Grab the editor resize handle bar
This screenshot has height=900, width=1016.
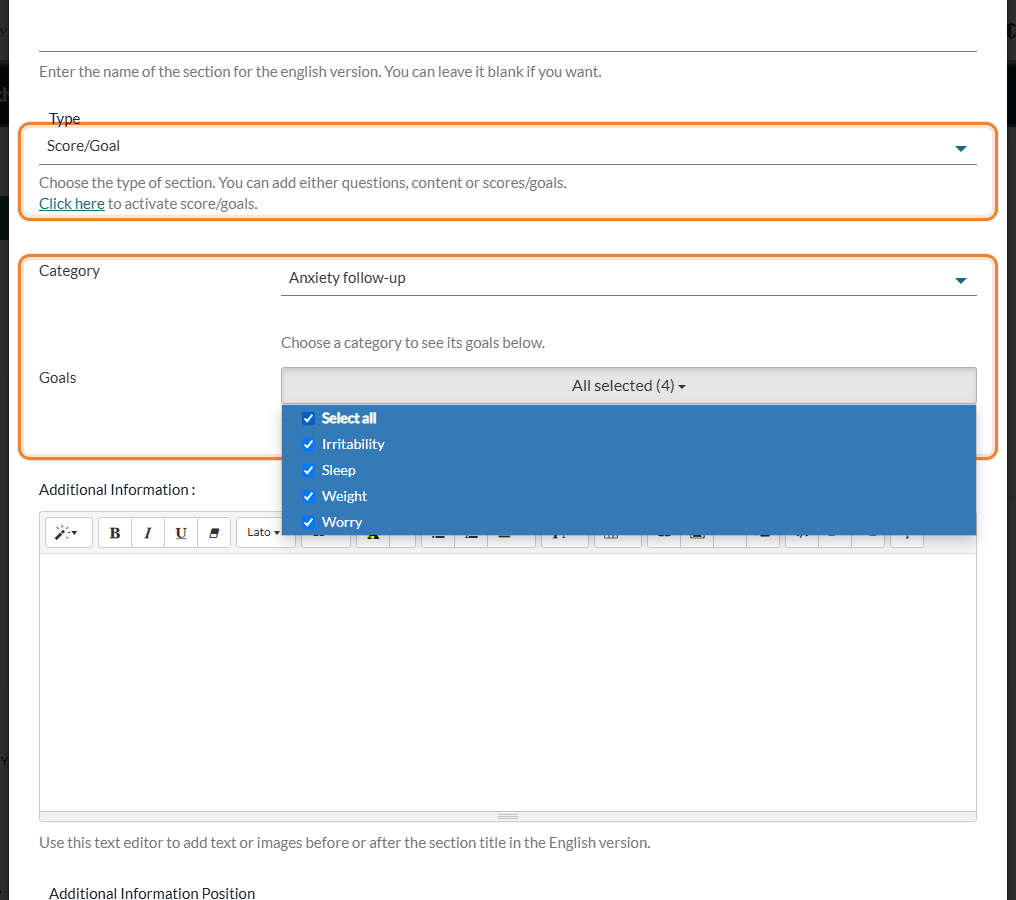click(x=507, y=816)
